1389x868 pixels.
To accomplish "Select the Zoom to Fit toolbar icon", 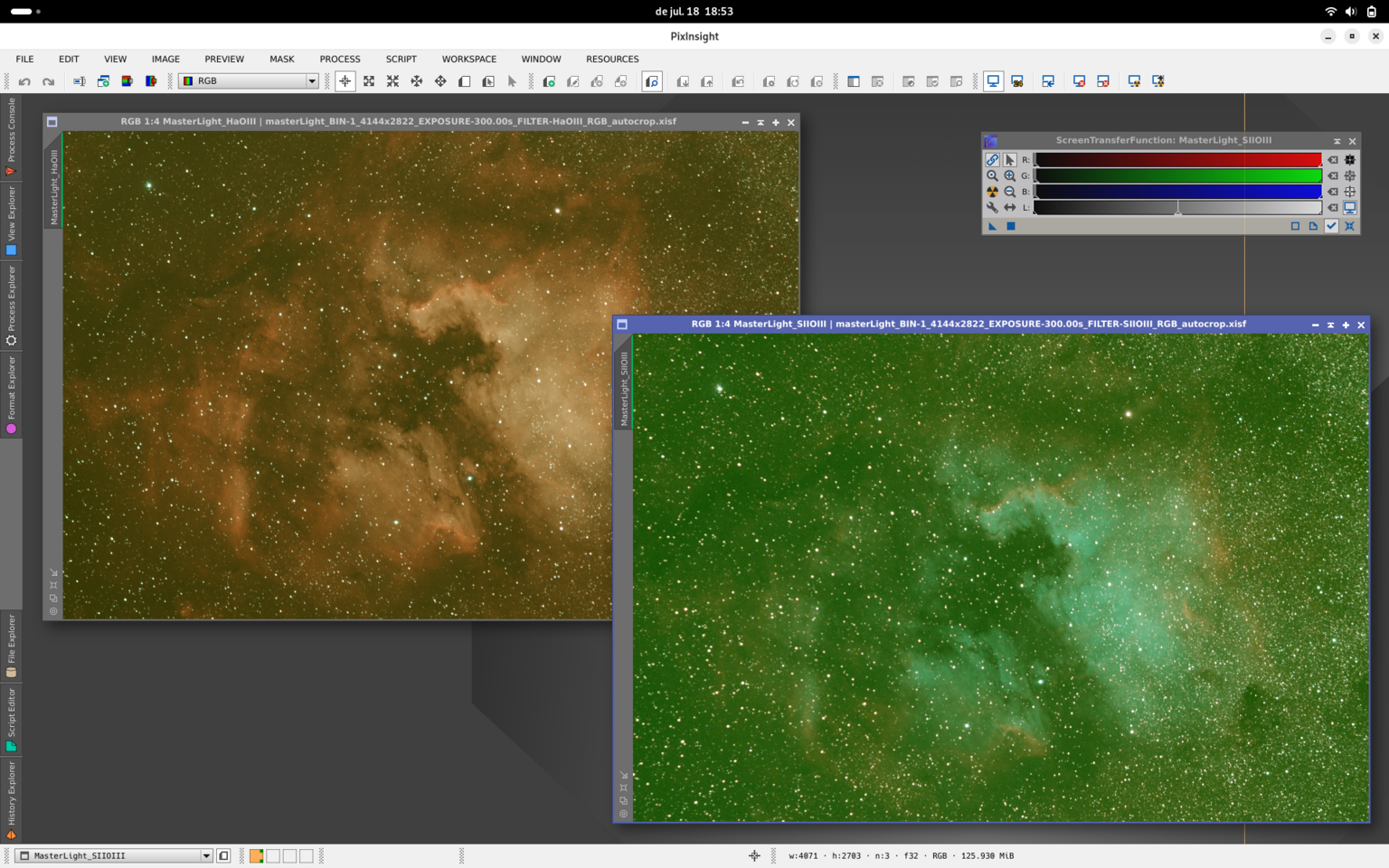I will click(369, 81).
